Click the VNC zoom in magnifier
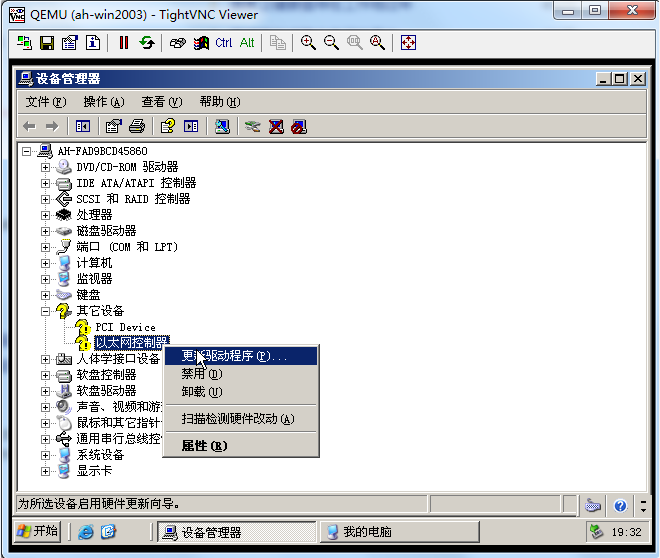The width and height of the screenshot is (660, 558). point(308,43)
